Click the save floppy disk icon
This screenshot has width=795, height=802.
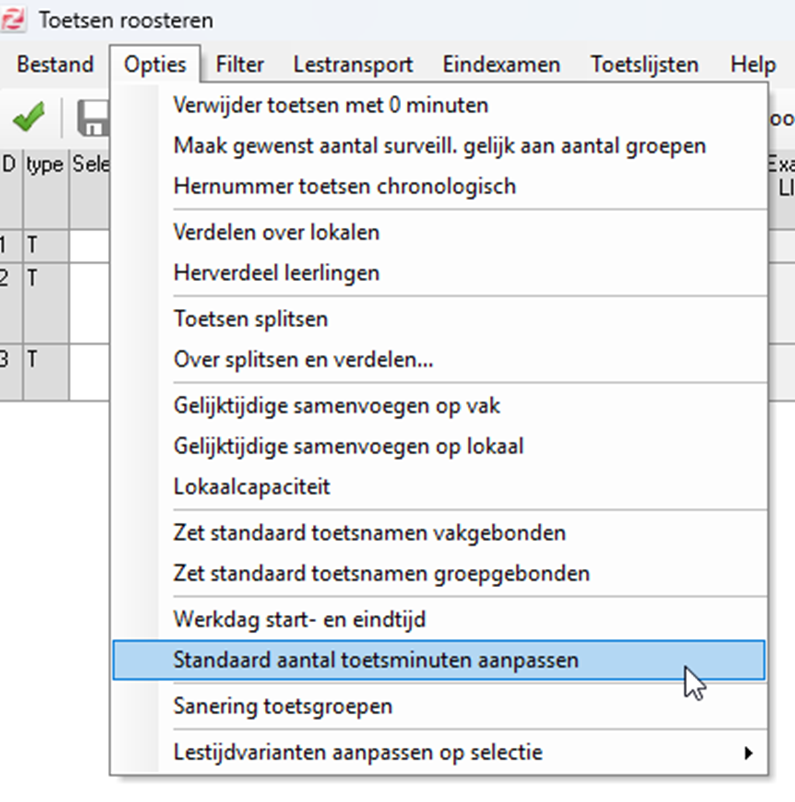coord(93,118)
